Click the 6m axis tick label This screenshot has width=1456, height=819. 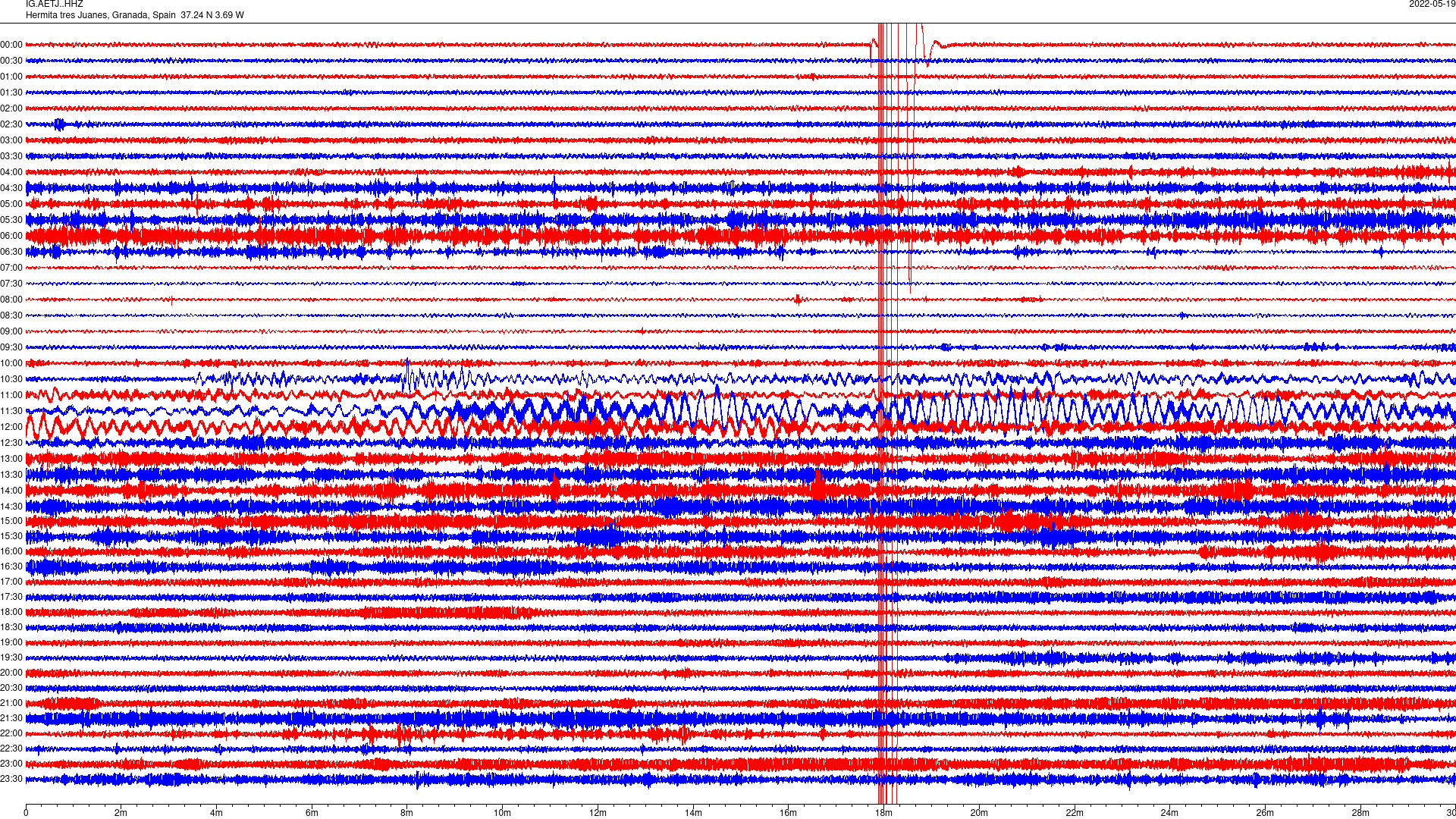tap(312, 813)
